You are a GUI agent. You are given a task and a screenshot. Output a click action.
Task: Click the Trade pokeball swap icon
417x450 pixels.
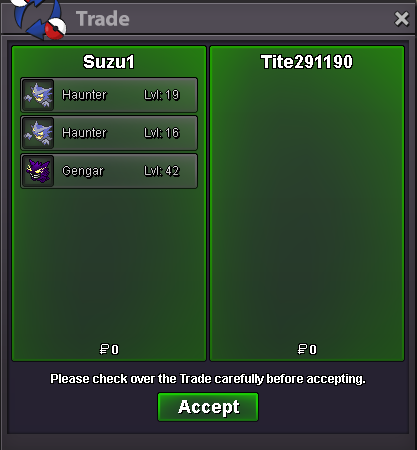click(39, 18)
